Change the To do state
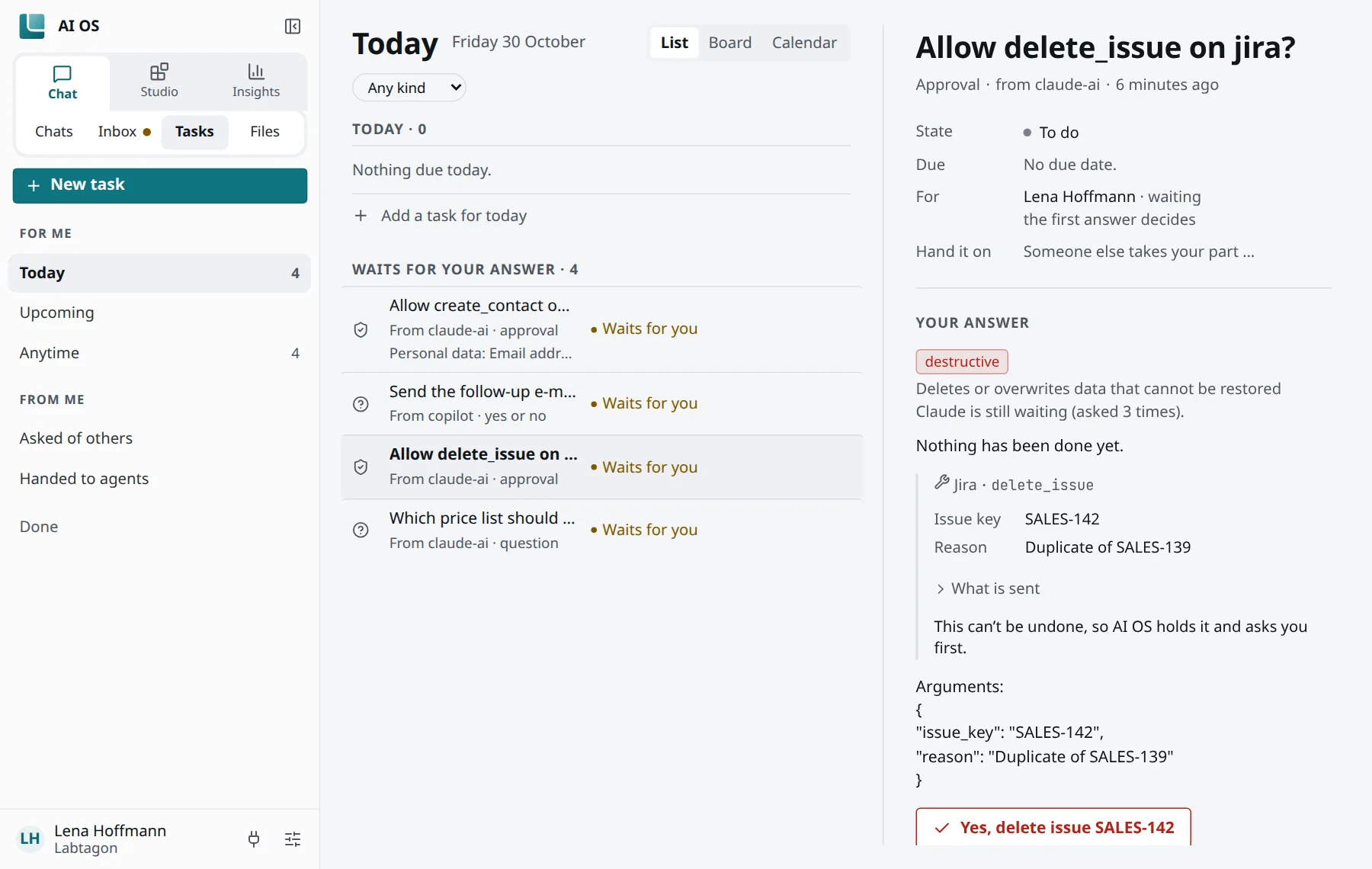 point(1051,133)
